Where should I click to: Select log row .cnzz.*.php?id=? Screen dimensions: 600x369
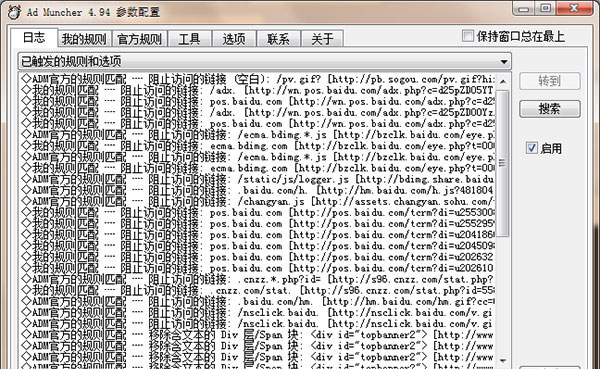(x=257, y=279)
